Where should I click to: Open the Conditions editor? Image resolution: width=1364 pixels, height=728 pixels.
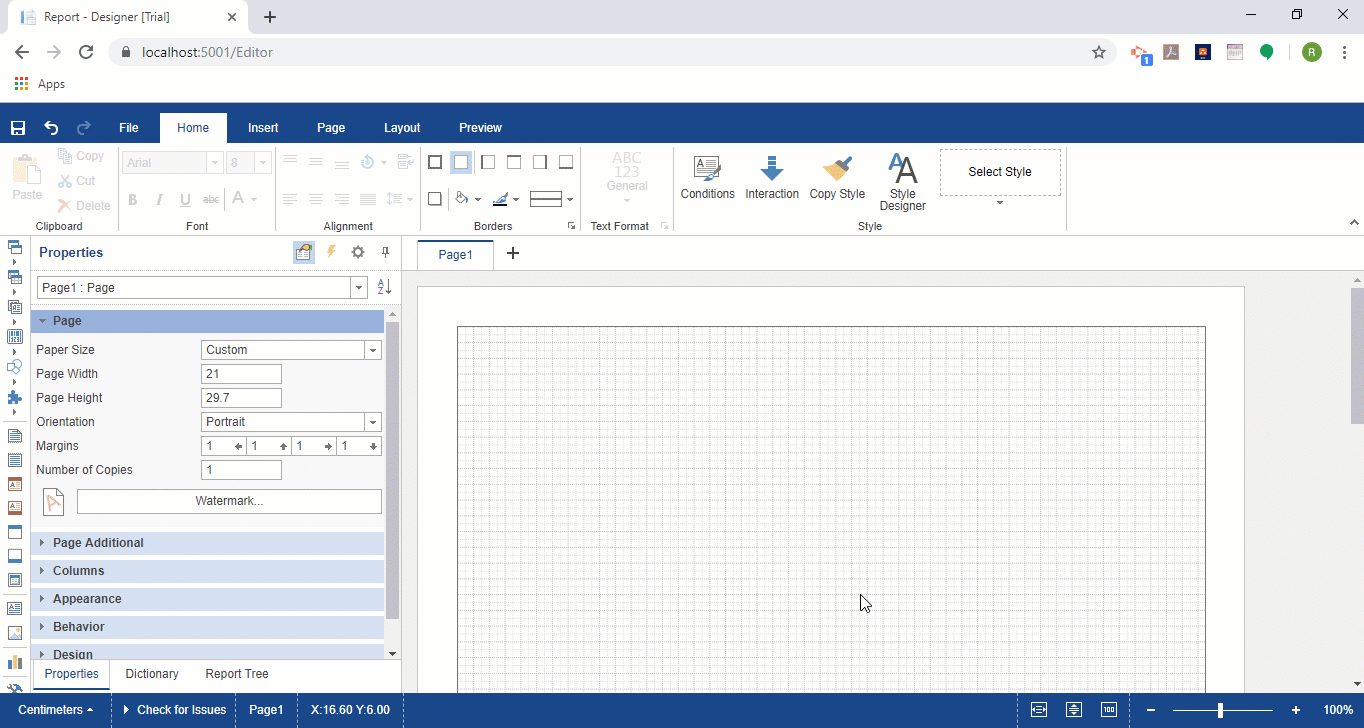point(707,178)
